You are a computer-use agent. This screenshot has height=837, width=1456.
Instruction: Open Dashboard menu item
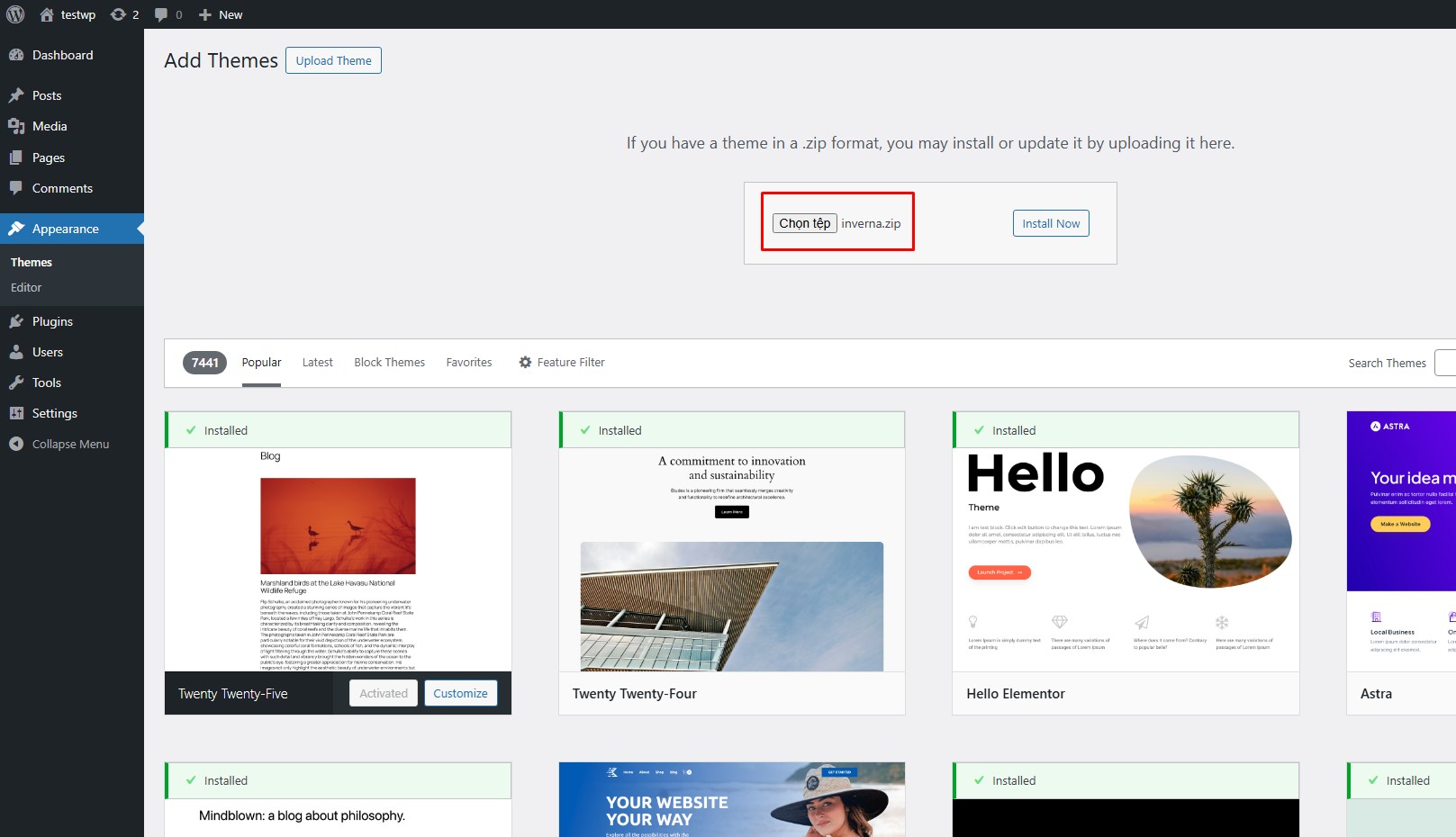coord(72,55)
